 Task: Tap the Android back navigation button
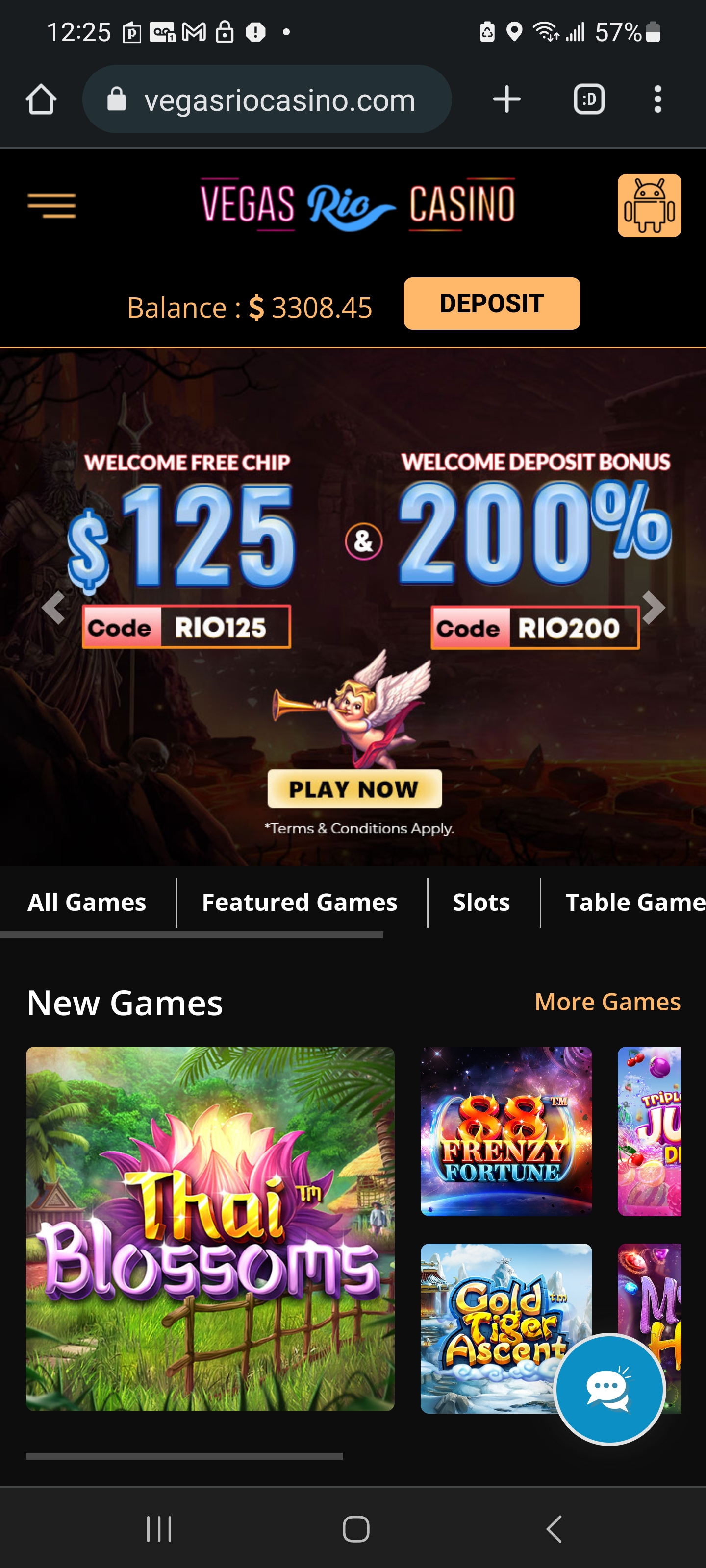point(554,1528)
